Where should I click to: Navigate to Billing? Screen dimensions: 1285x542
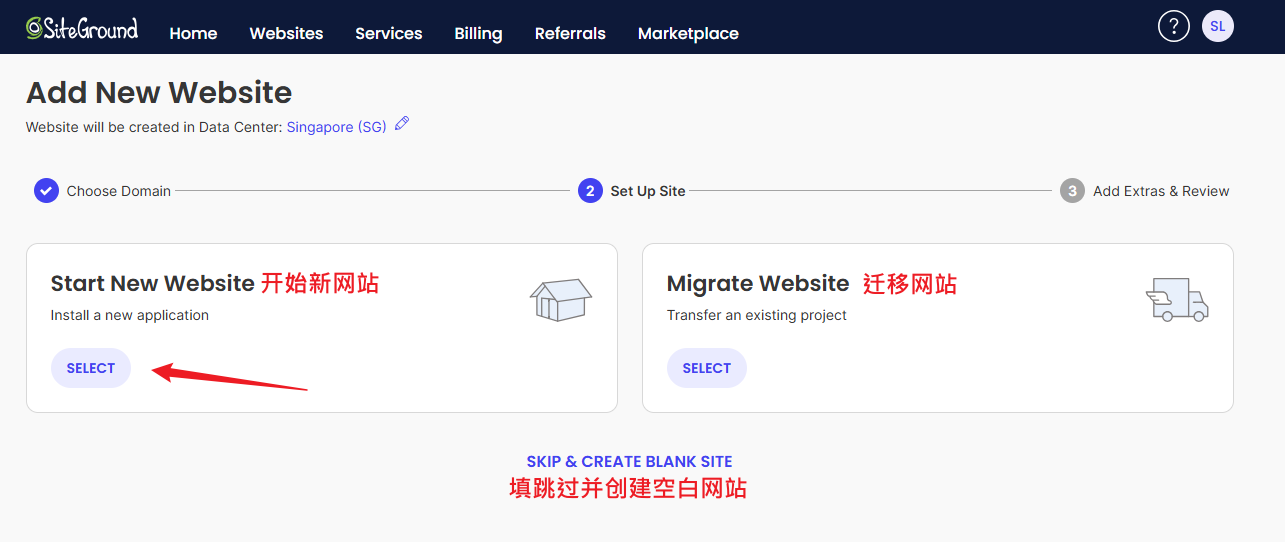478,33
